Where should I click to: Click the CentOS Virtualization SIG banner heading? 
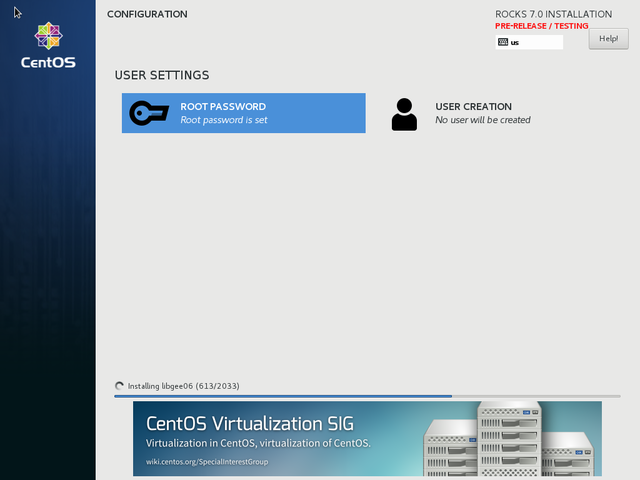pyautogui.click(x=249, y=423)
